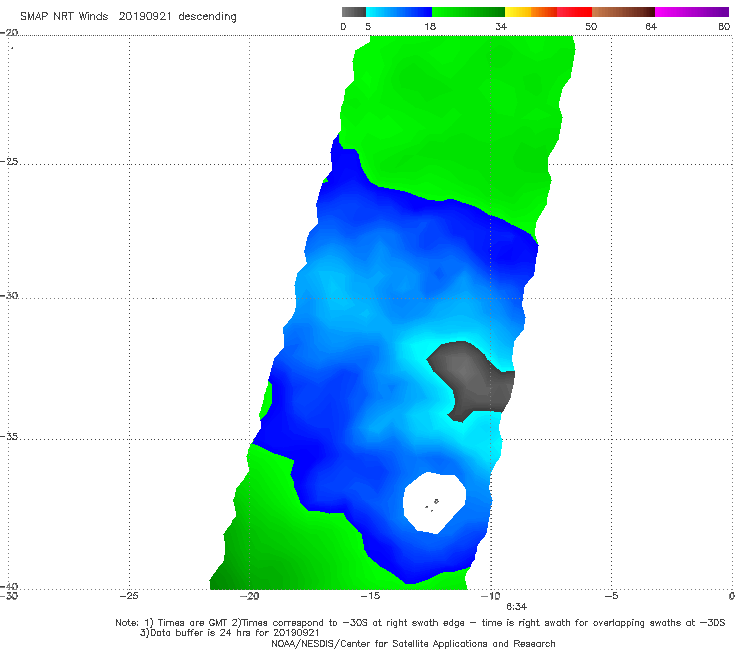Click the yellow-orange segment of the color bar
The width and height of the screenshot is (740, 650).
(x=531, y=12)
